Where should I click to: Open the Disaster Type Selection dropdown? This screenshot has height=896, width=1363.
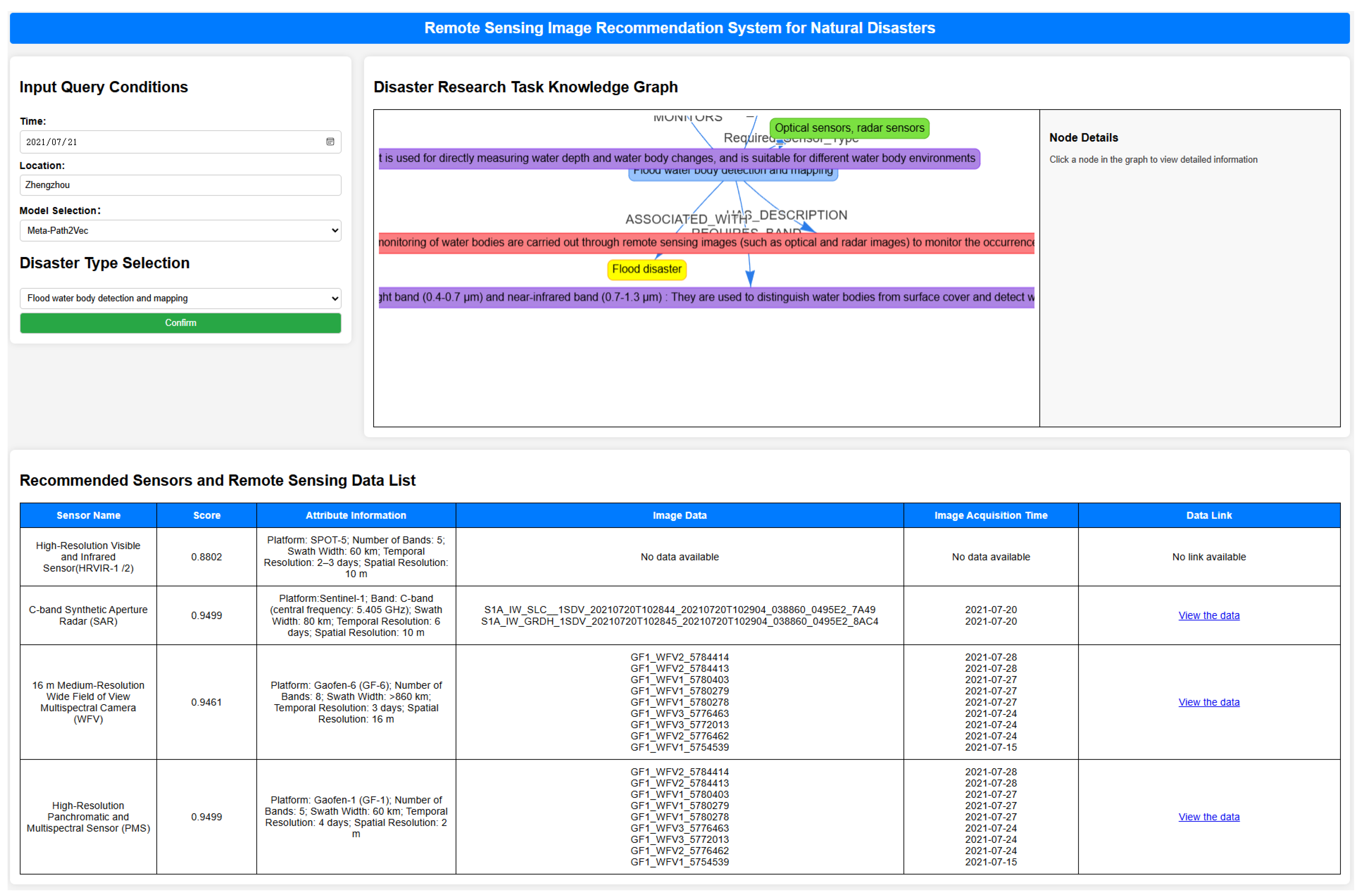[x=180, y=298]
